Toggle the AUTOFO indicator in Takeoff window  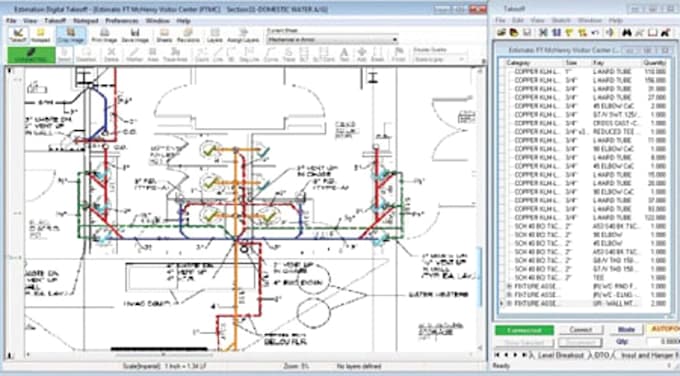click(x=663, y=330)
